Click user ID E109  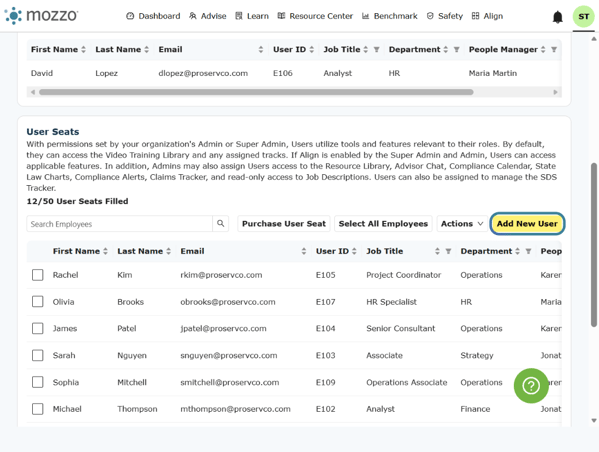coord(325,382)
